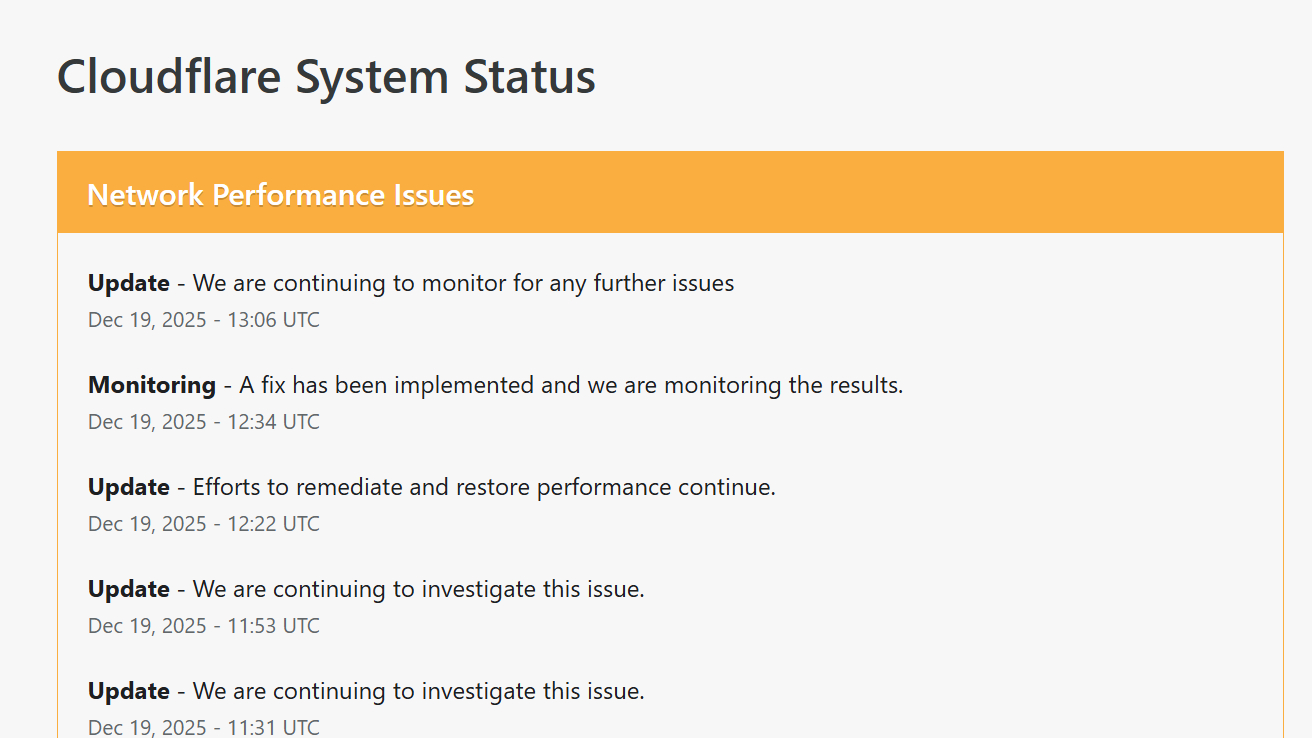1312x738 pixels.
Task: Select the 'continuing to investigate' message above 11:31 timestamp
Action: tap(418, 691)
